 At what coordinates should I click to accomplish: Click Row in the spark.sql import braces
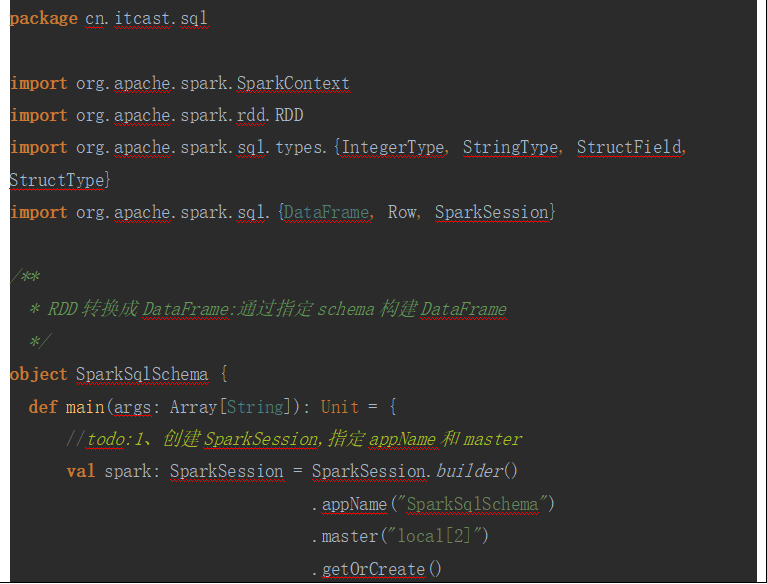pyautogui.click(x=402, y=212)
